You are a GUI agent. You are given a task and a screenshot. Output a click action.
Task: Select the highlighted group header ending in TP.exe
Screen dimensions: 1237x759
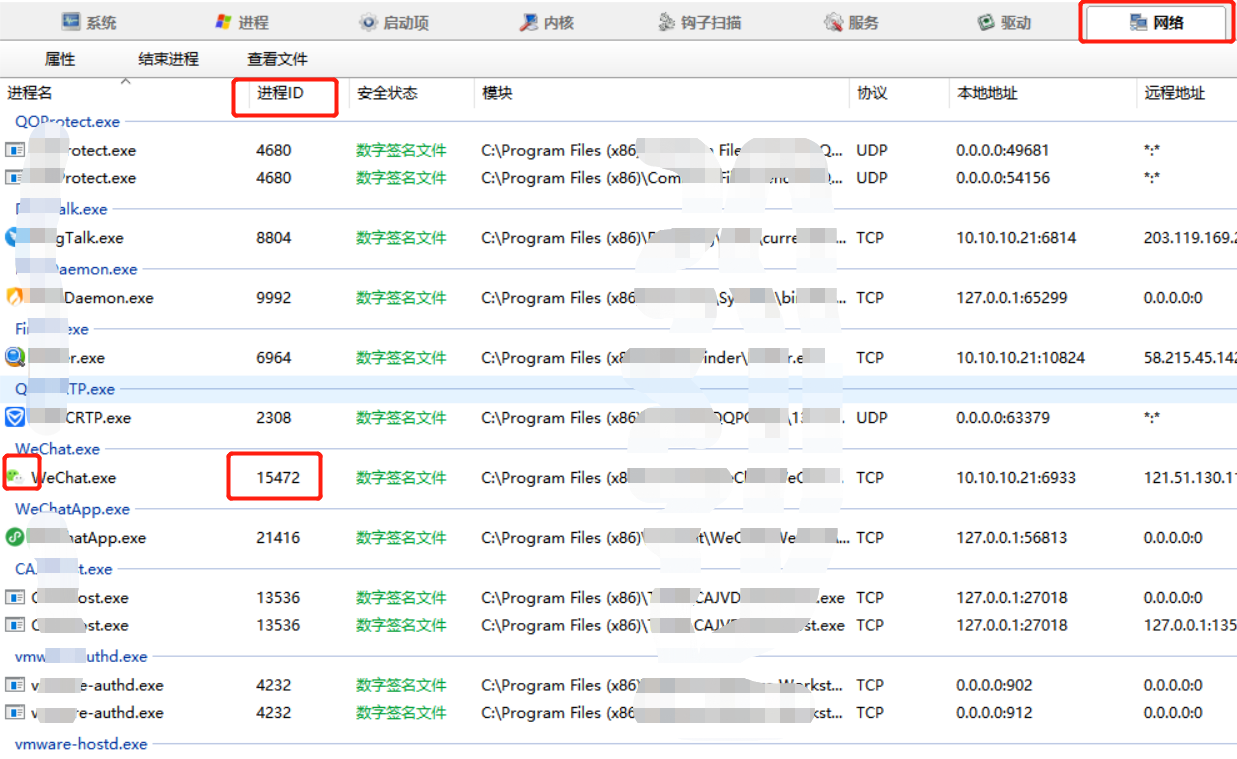(x=65, y=389)
